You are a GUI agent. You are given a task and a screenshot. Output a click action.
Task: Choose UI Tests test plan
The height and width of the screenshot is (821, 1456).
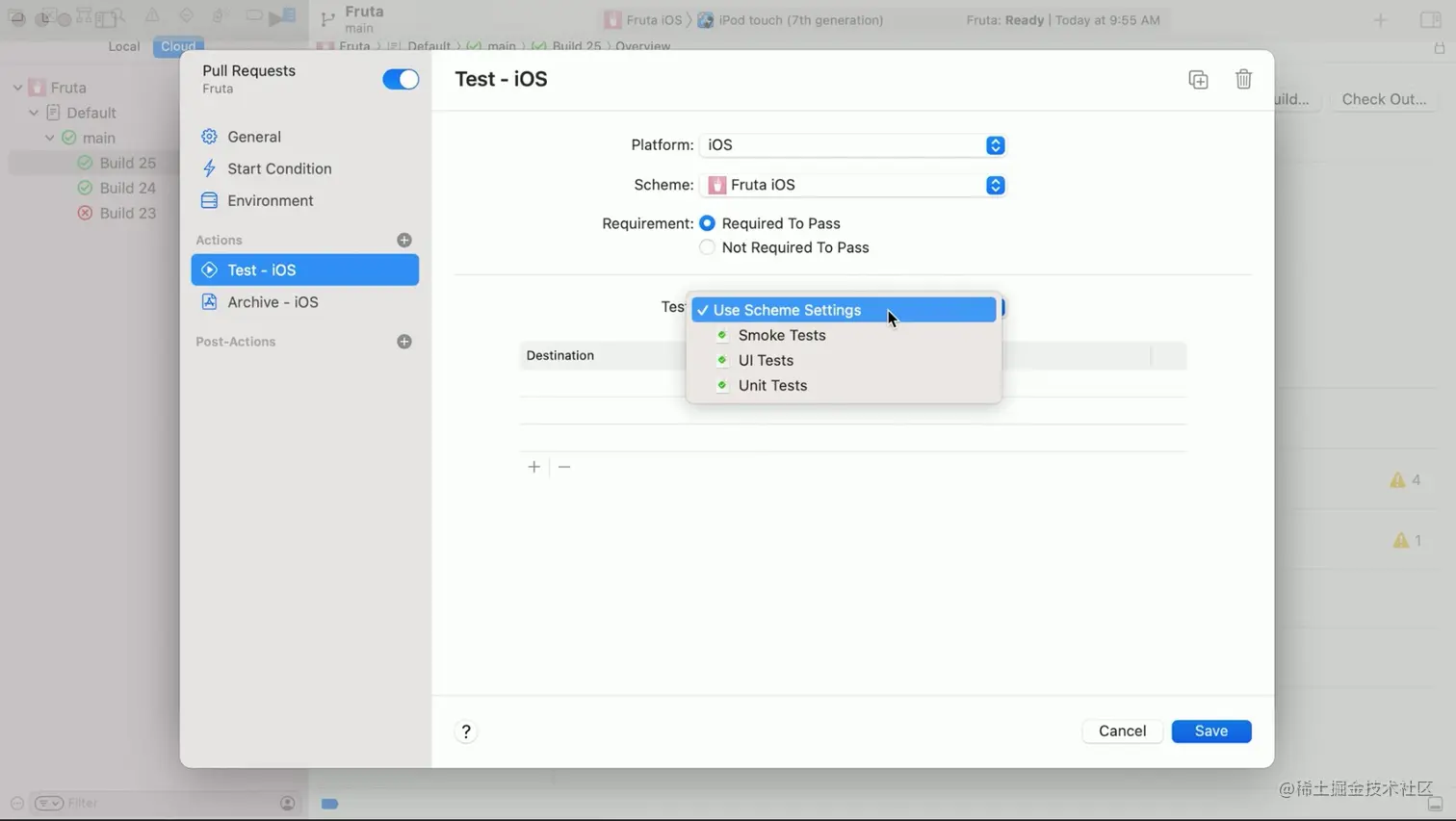pos(844,360)
